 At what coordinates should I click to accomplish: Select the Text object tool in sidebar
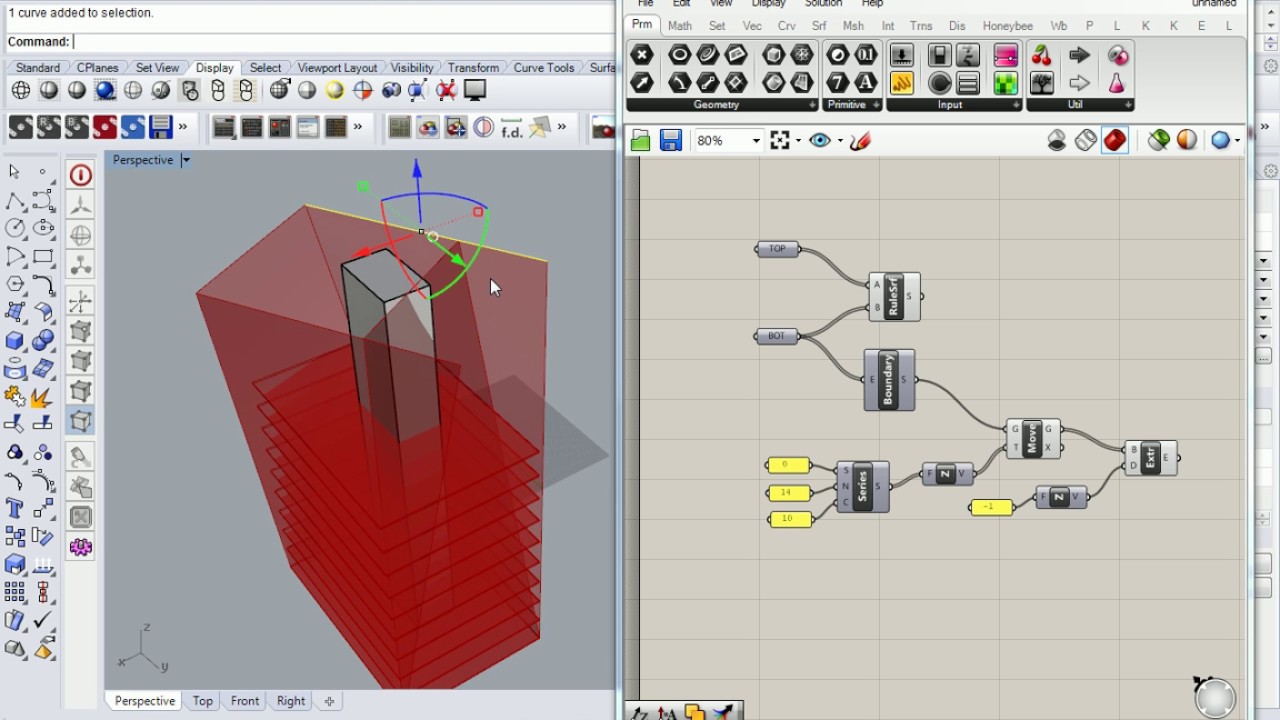point(15,509)
